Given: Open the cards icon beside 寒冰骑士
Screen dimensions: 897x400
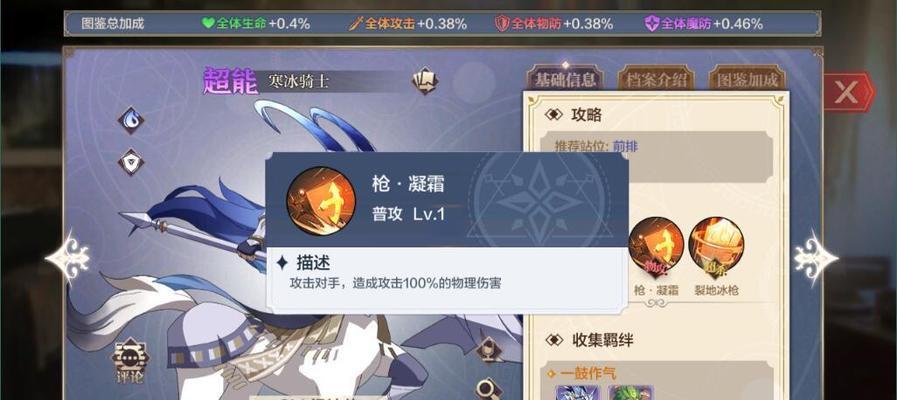Looking at the screenshot, I should [x=425, y=80].
